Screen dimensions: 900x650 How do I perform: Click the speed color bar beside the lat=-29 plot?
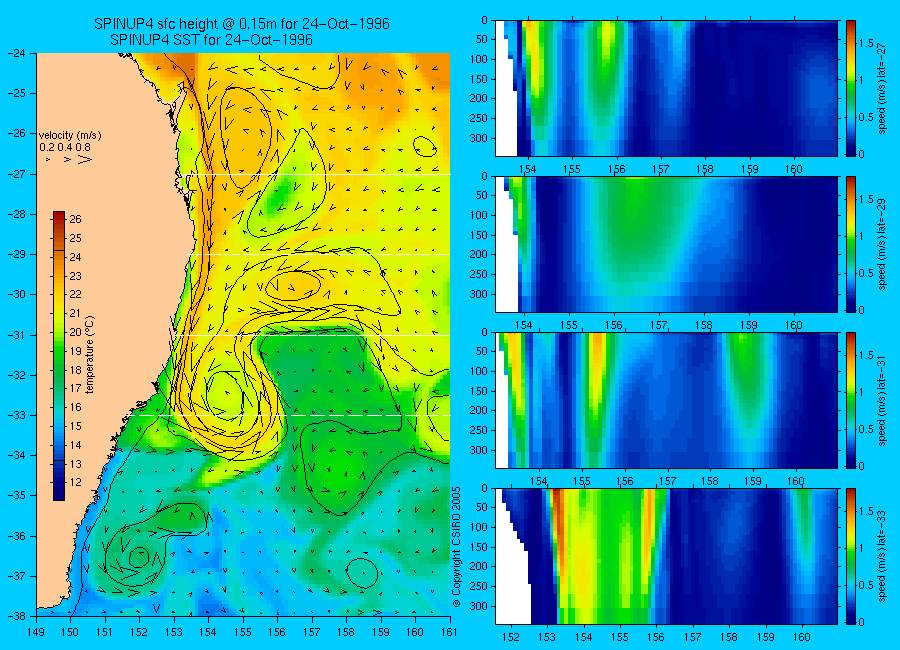[x=851, y=245]
